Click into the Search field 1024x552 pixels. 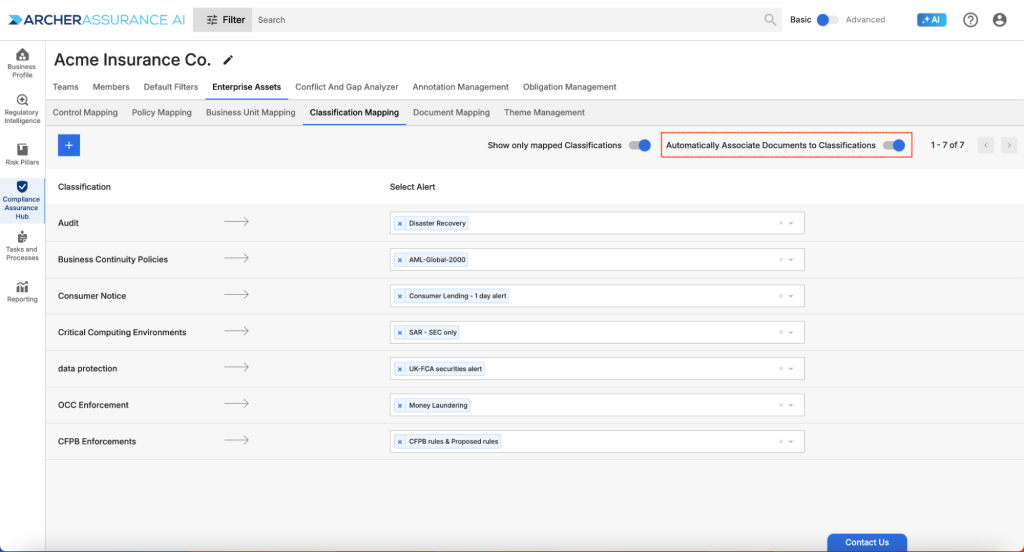coord(506,20)
